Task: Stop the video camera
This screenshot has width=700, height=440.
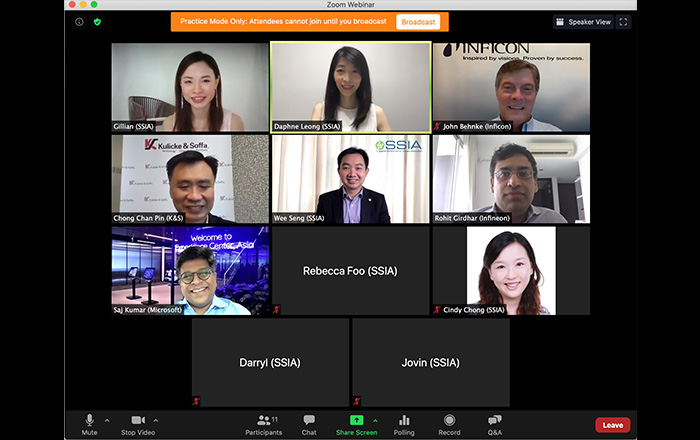Action: tap(138, 421)
